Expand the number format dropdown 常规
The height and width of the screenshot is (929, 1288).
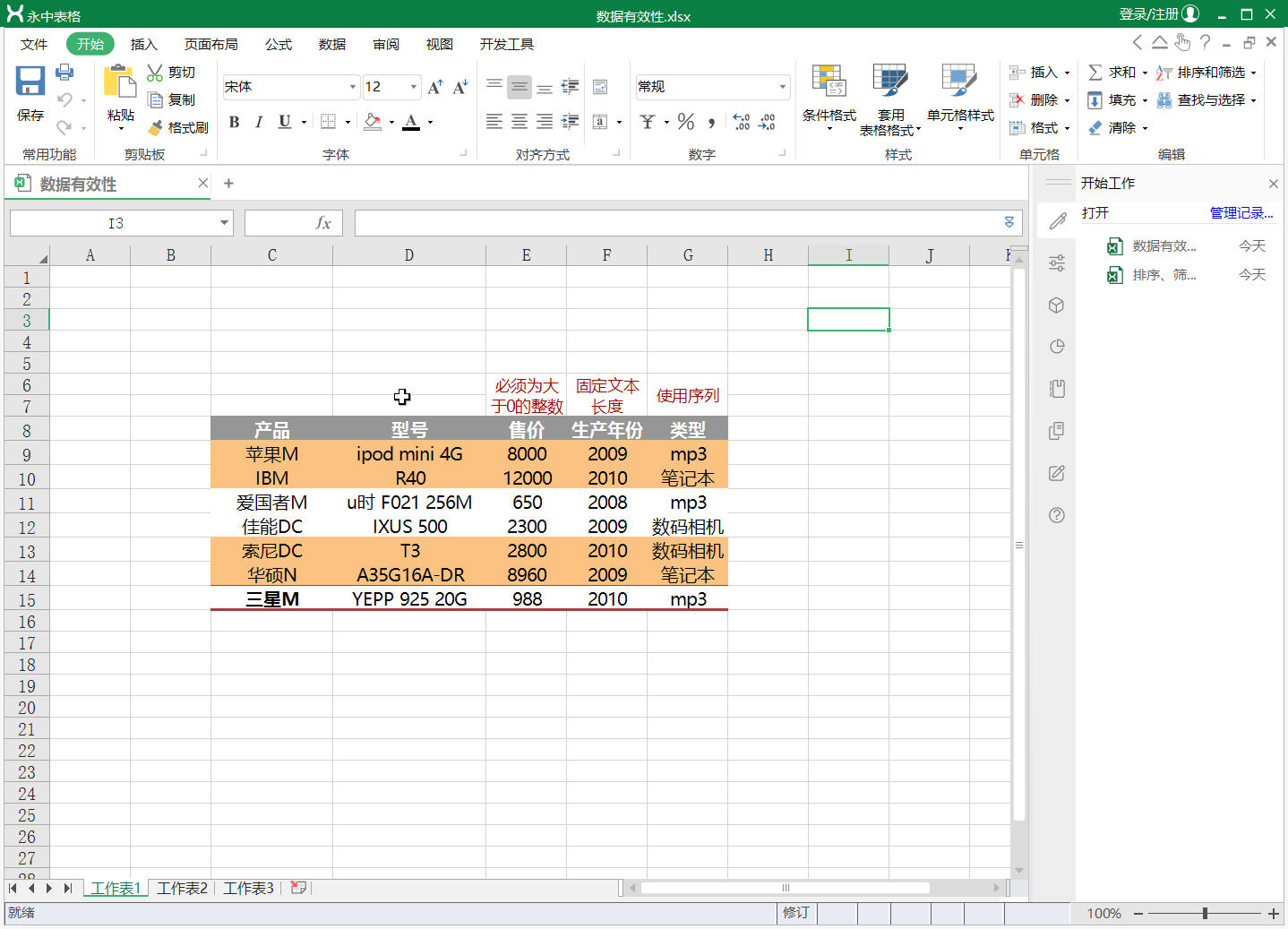pos(782,87)
